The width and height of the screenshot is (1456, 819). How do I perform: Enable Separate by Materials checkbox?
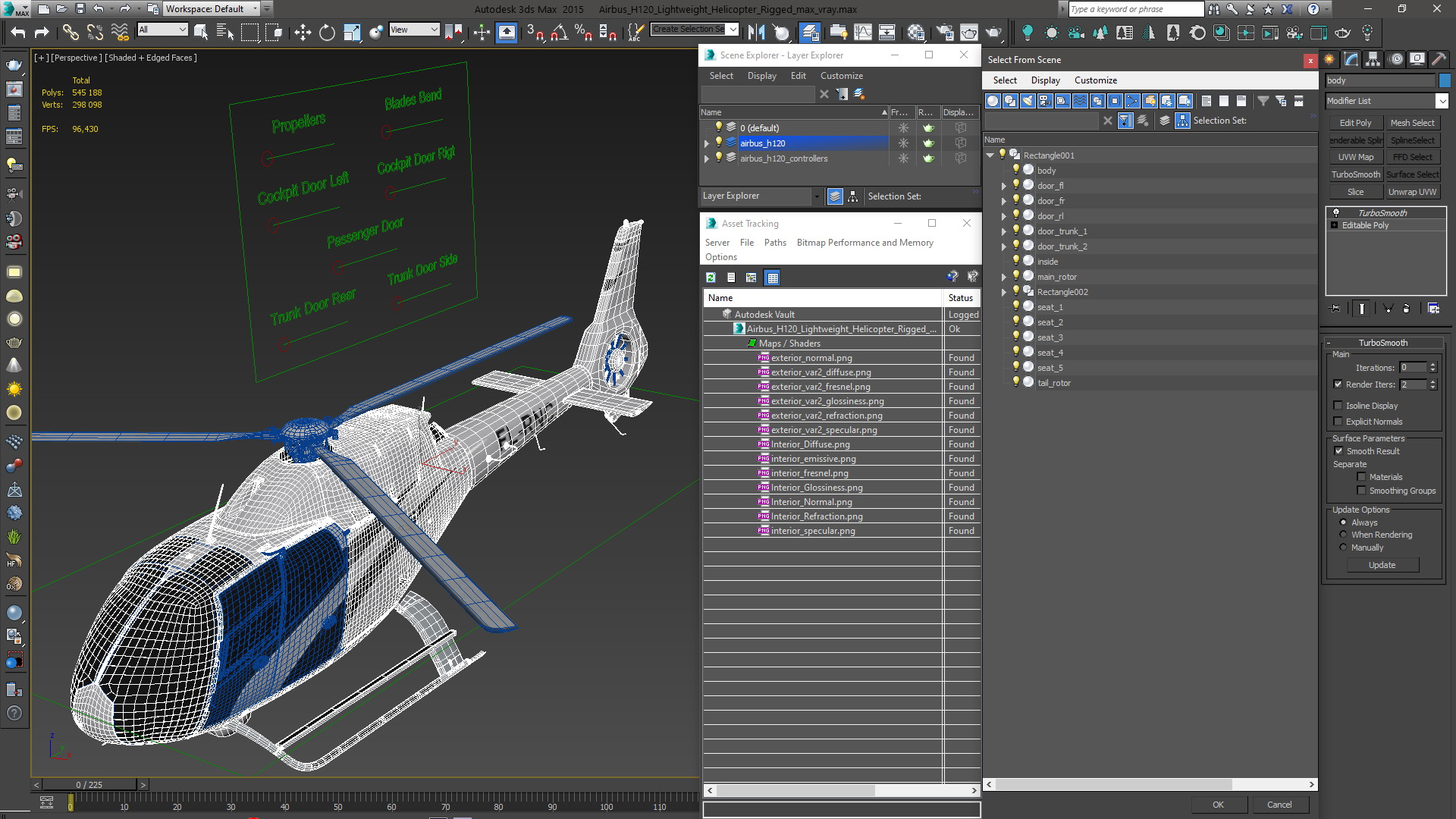1362,477
